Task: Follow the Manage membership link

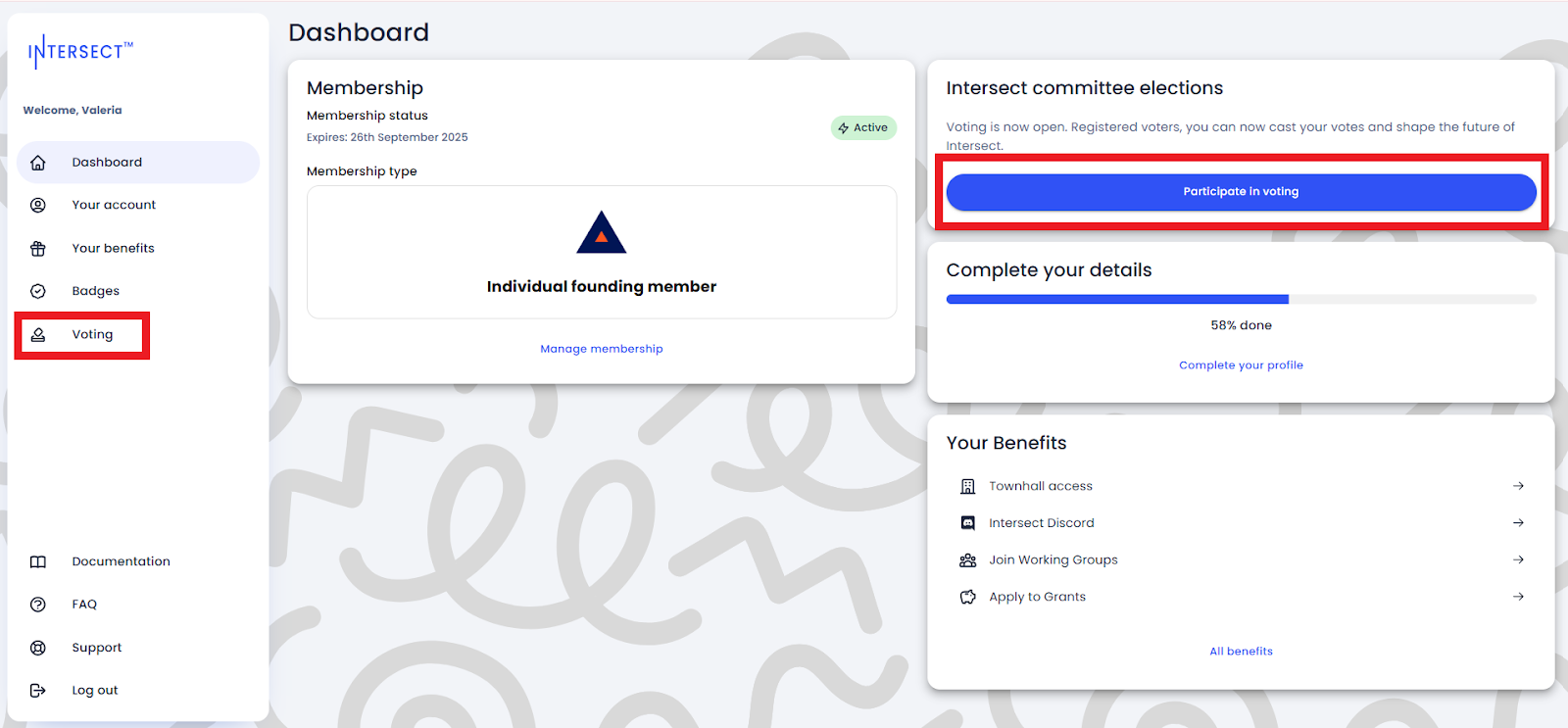Action: coord(602,349)
